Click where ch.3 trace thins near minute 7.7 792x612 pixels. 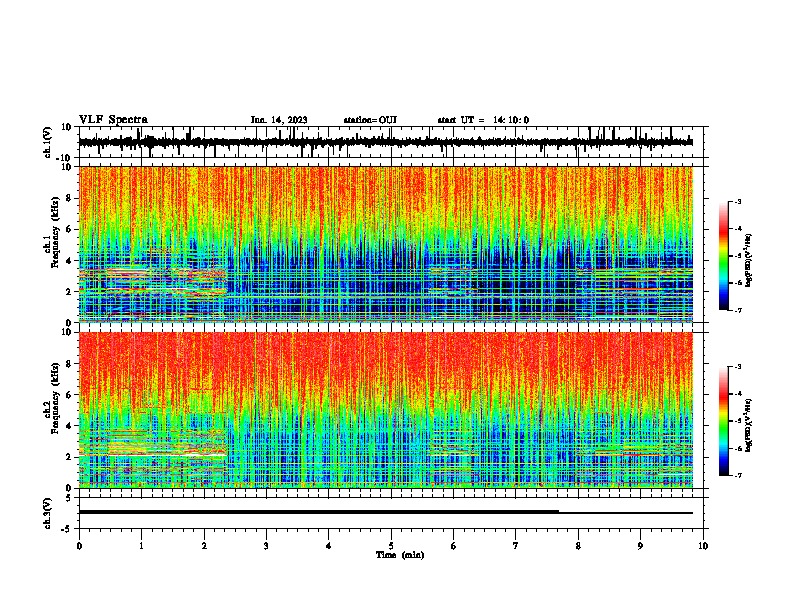[559, 512]
